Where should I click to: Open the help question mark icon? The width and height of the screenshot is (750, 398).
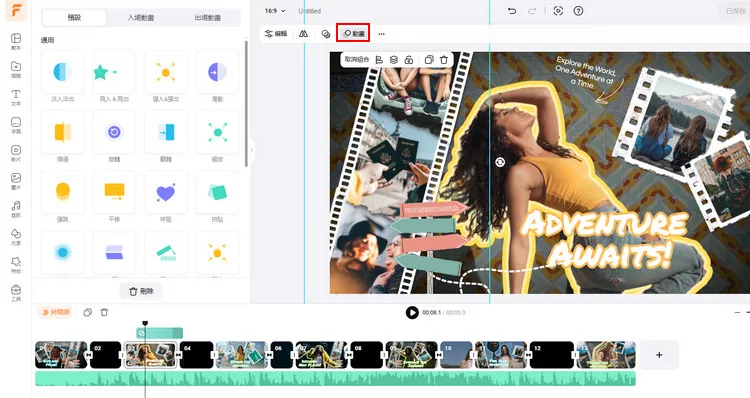pos(578,11)
